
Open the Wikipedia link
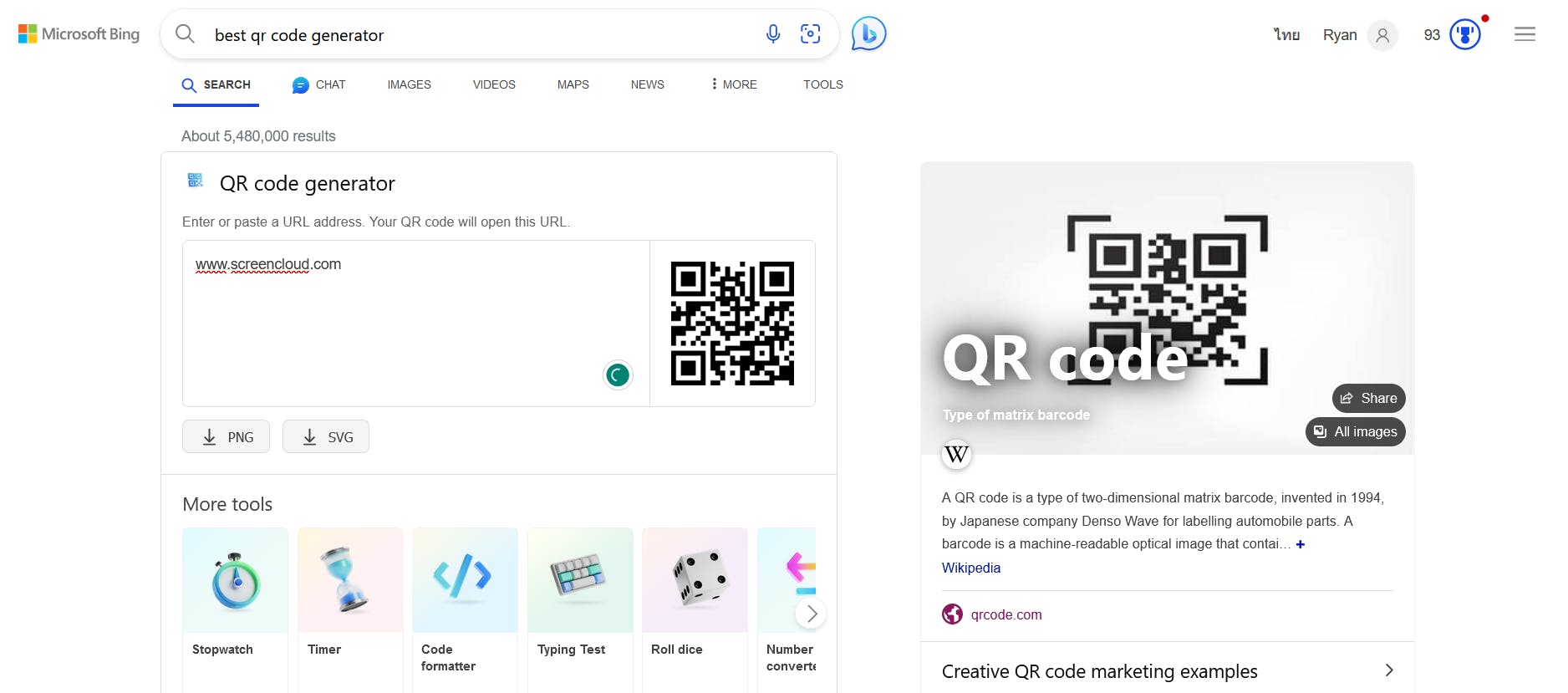click(970, 568)
